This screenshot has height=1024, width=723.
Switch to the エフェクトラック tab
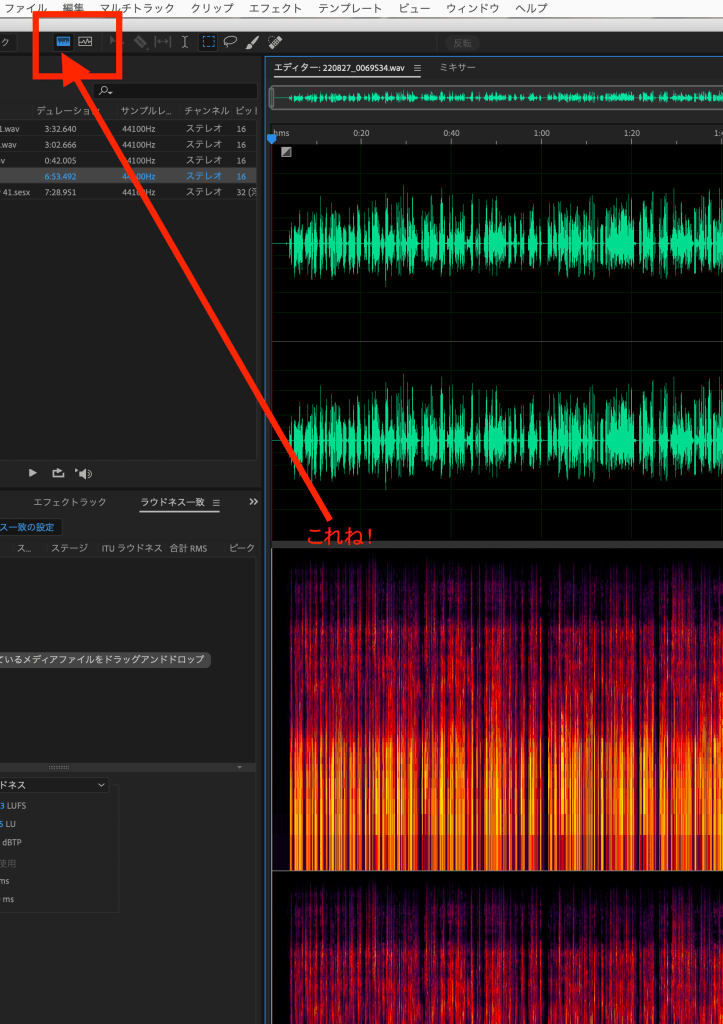70,502
